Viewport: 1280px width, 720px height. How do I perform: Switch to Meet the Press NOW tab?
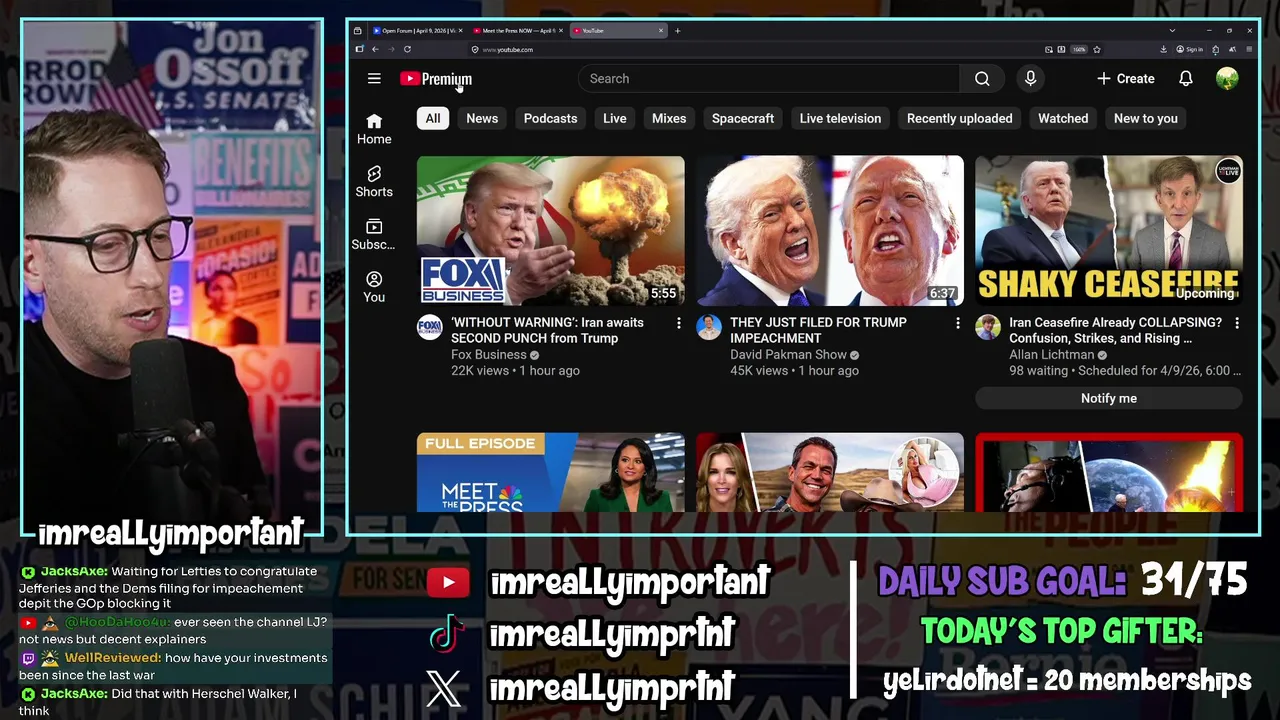coord(518,31)
